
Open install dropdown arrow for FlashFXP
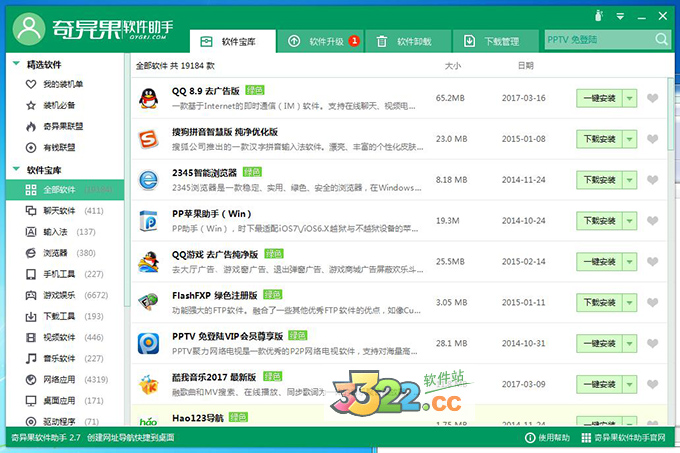tap(630, 303)
